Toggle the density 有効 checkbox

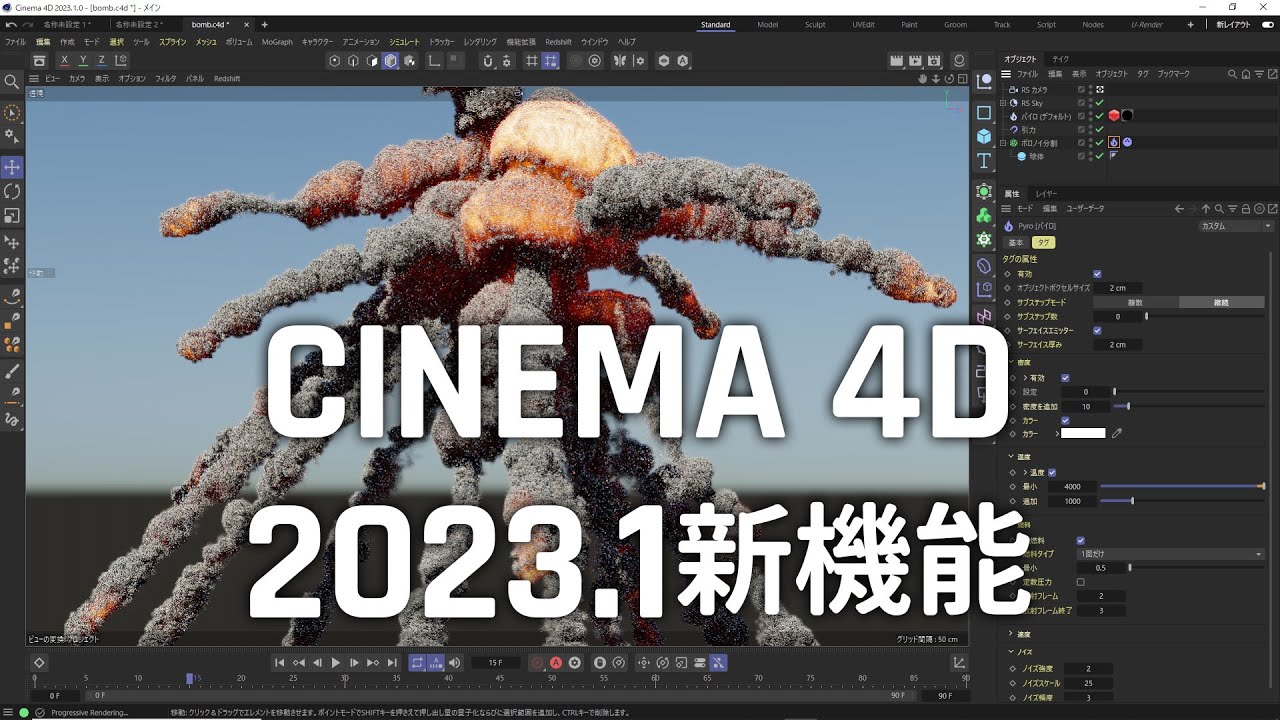pyautogui.click(x=1065, y=378)
